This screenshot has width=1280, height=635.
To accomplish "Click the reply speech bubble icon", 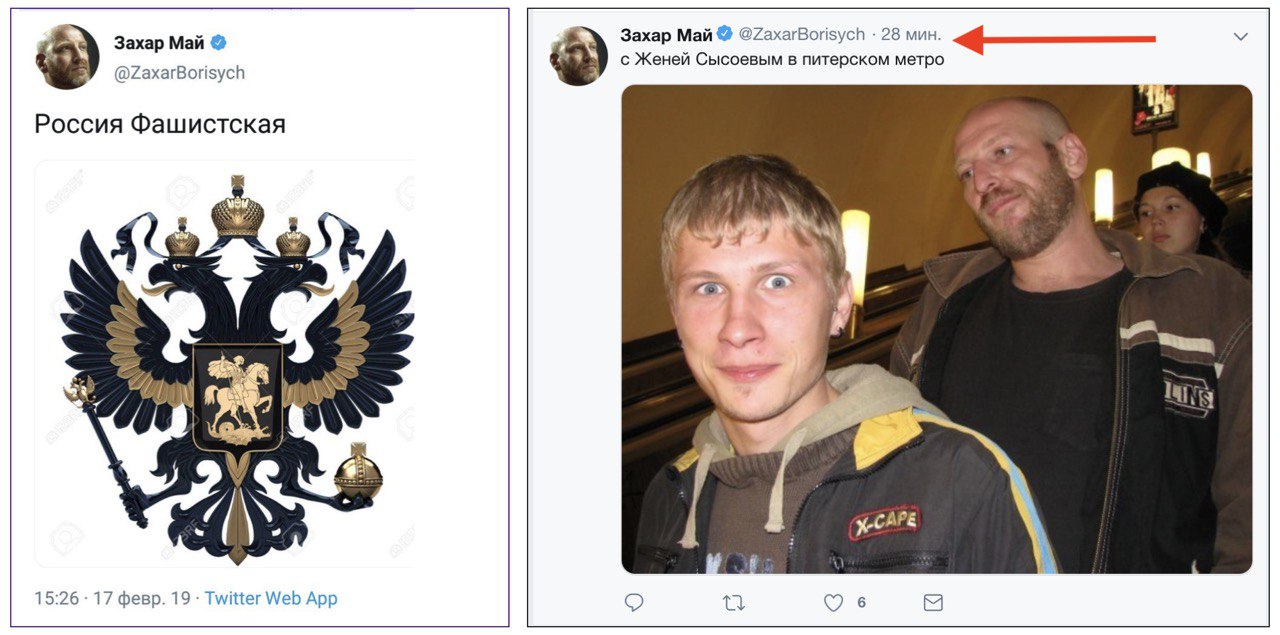I will coord(633,602).
